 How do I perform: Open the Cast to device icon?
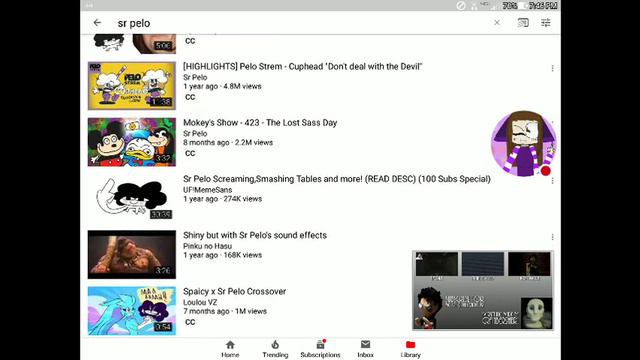[523, 23]
